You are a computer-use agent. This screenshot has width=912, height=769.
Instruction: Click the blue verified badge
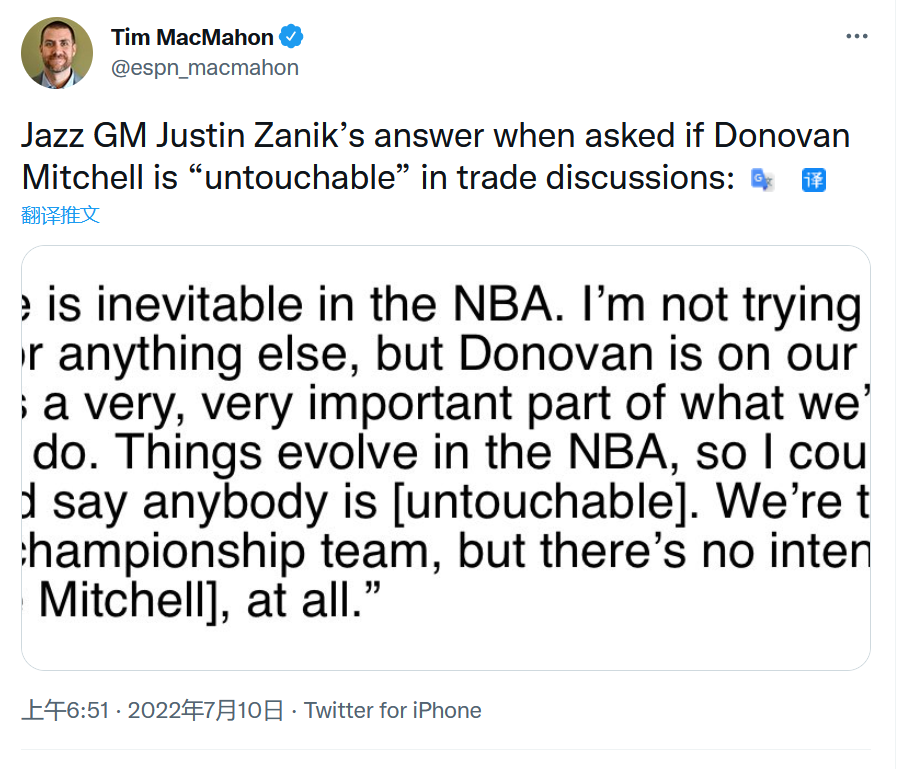click(291, 37)
